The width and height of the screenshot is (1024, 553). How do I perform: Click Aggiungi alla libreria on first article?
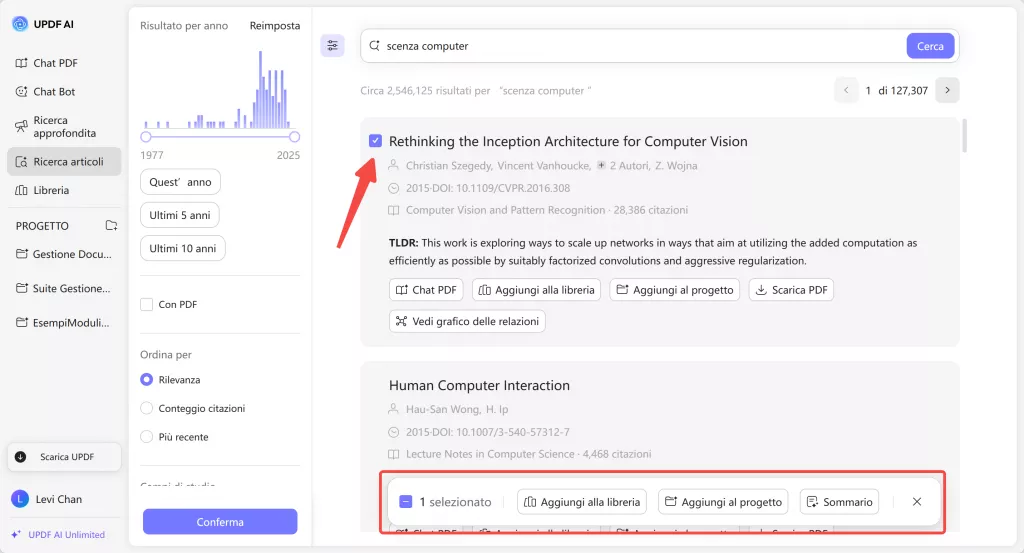click(x=537, y=290)
